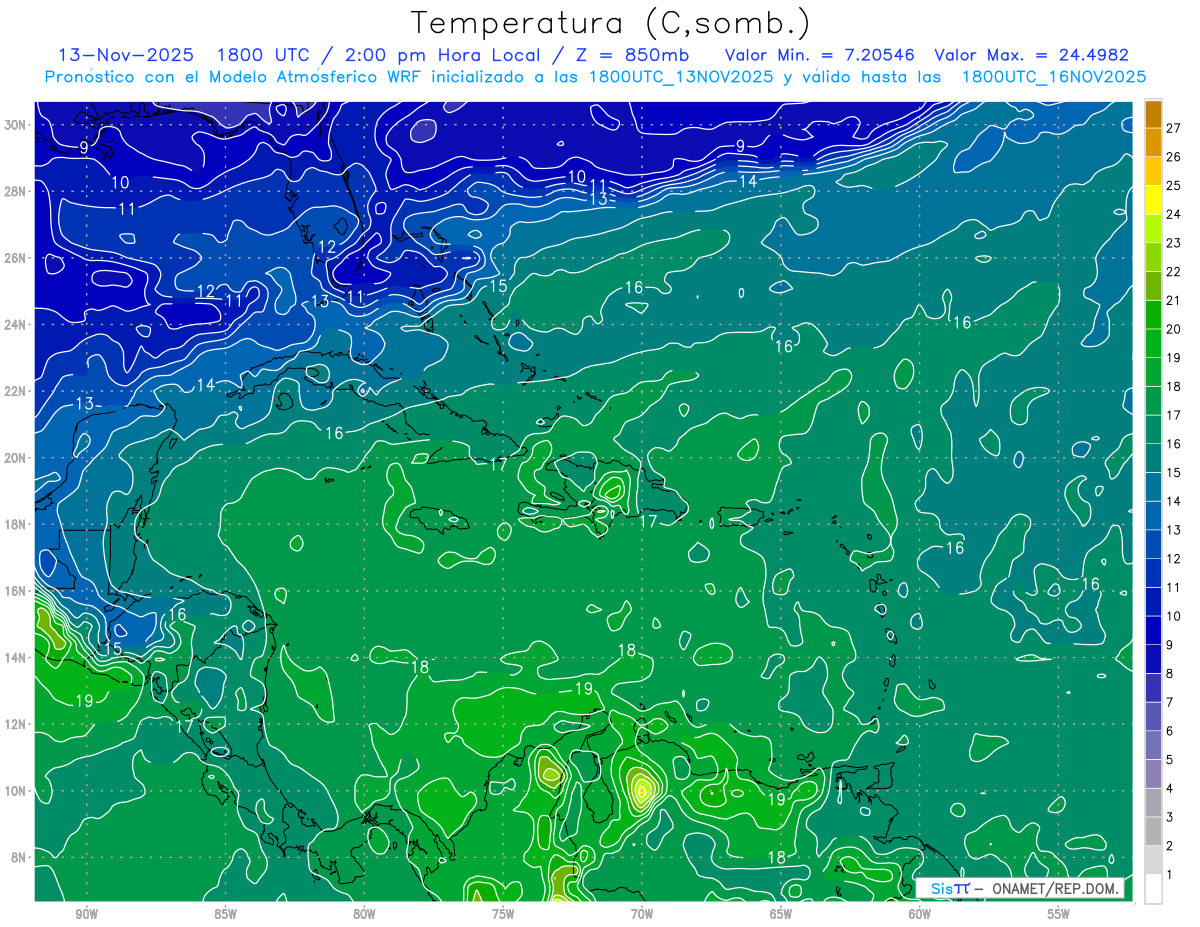
Task: Click the '20' value on color scale legend
Action: coord(1174,329)
